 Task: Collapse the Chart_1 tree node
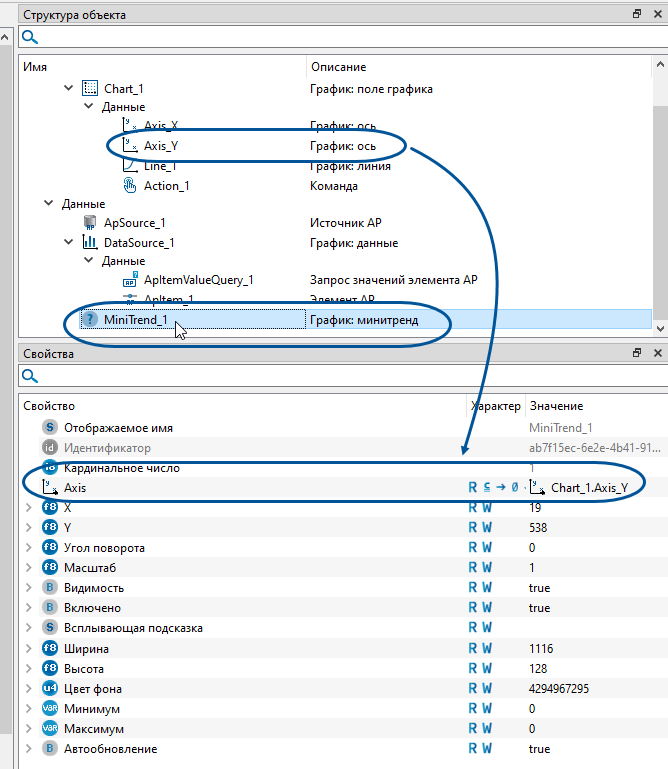pyautogui.click(x=68, y=88)
